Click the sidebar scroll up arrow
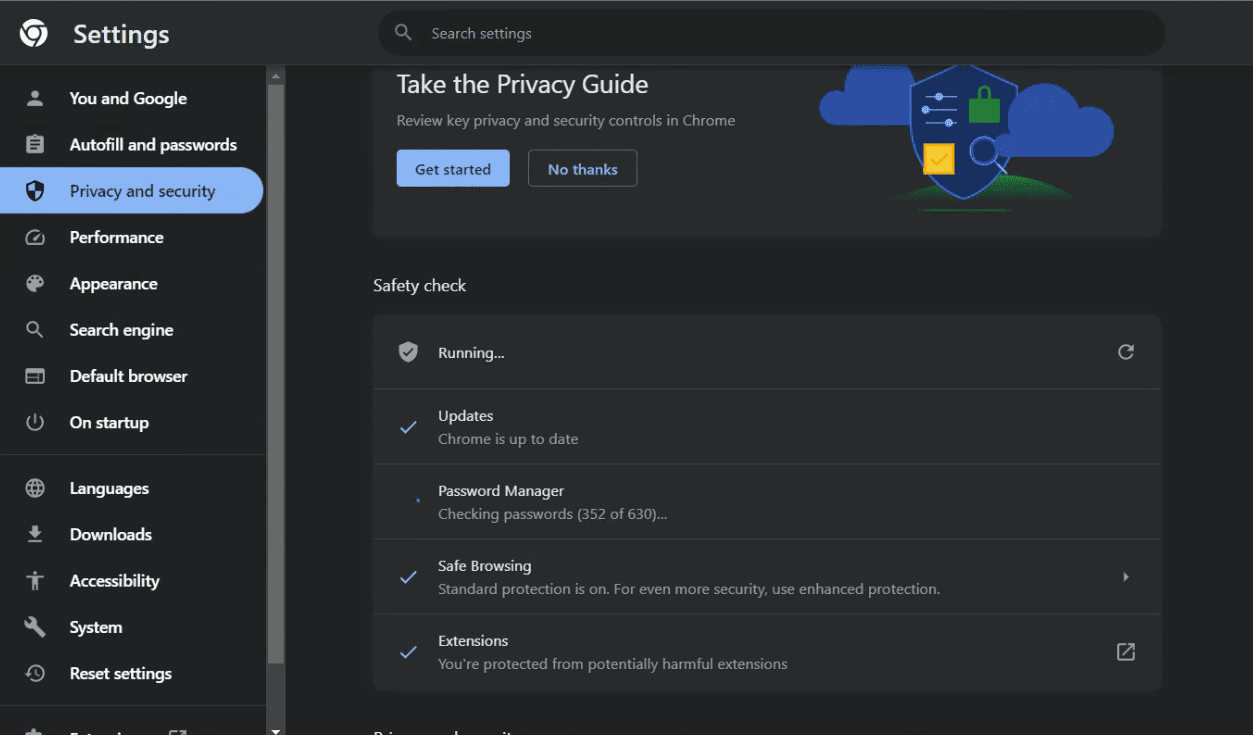 276,74
